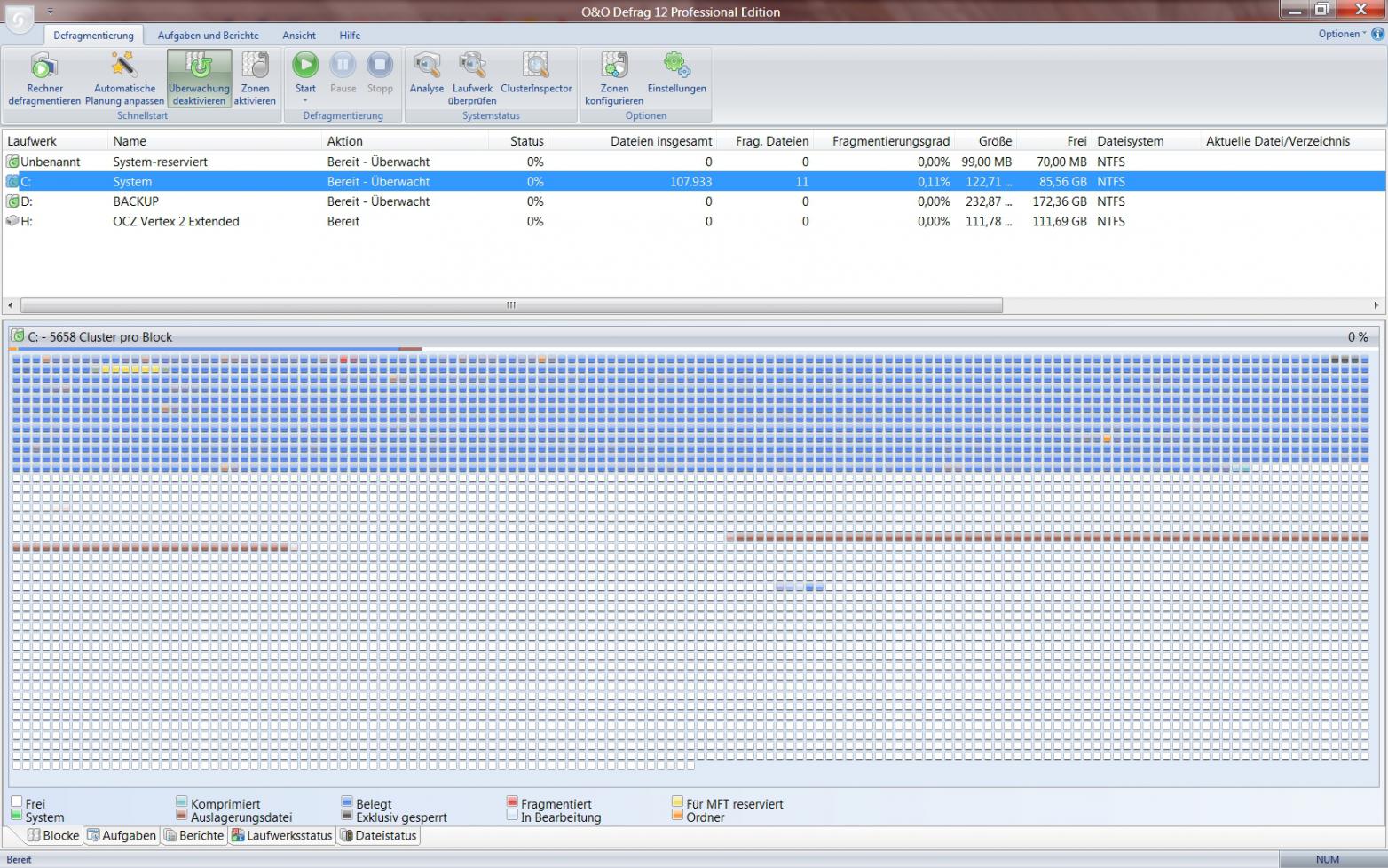
Task: Click 107.933 total files cell
Action: (690, 181)
